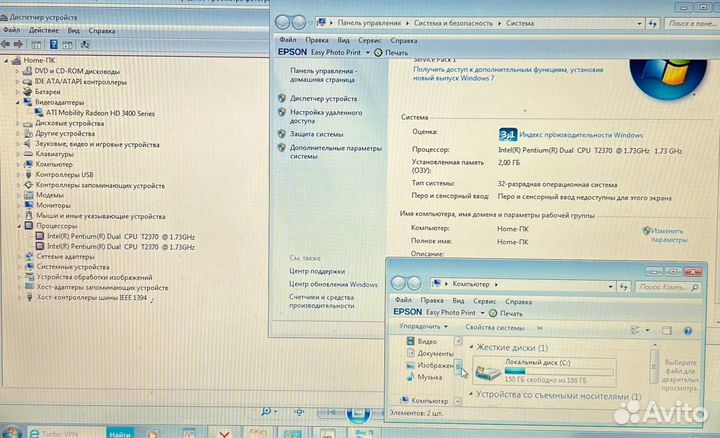Expand Дисковые устройства node
This screenshot has height=438, width=720.
(x=18, y=124)
